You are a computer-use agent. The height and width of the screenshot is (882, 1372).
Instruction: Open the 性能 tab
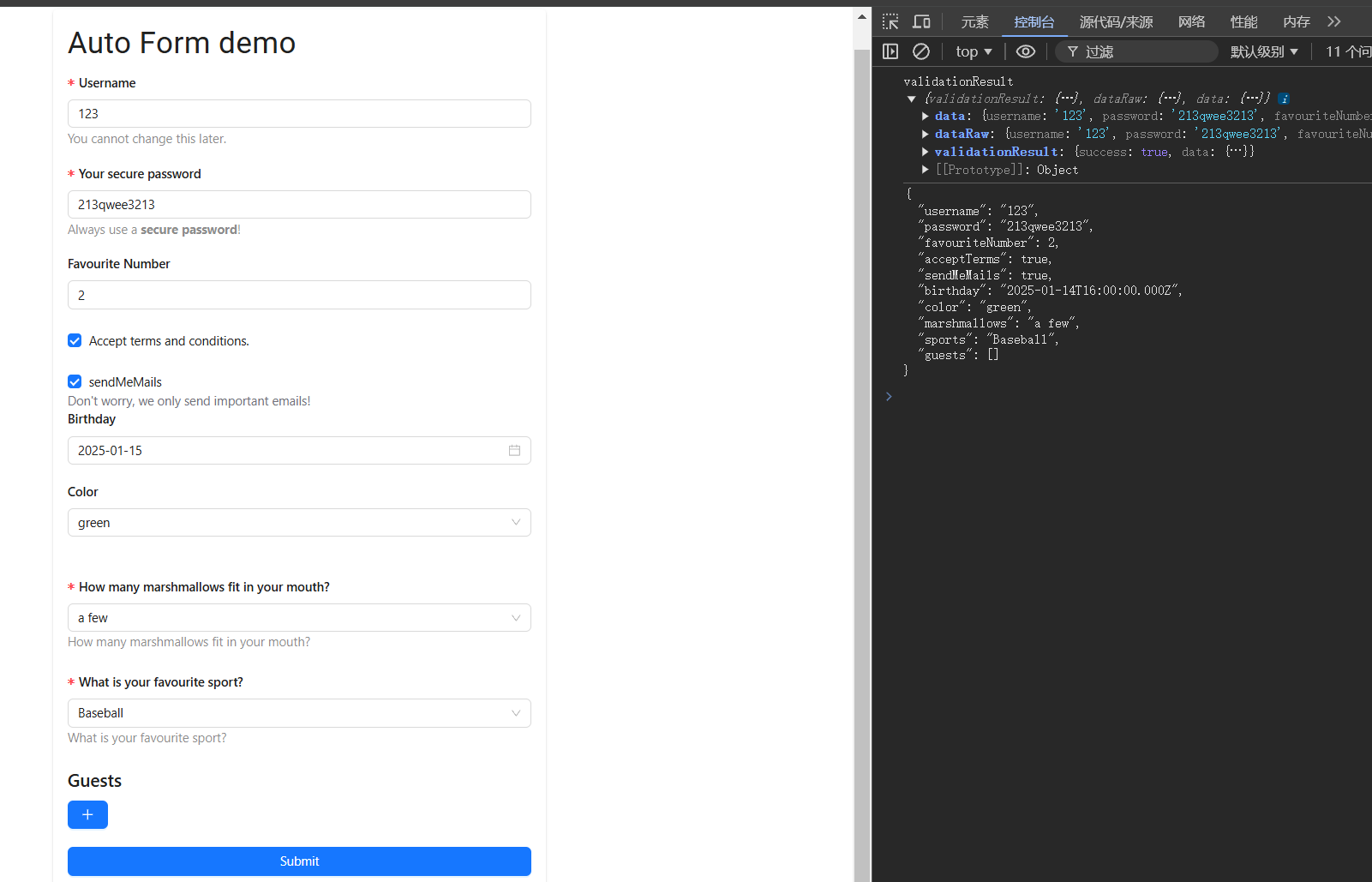pos(1243,21)
